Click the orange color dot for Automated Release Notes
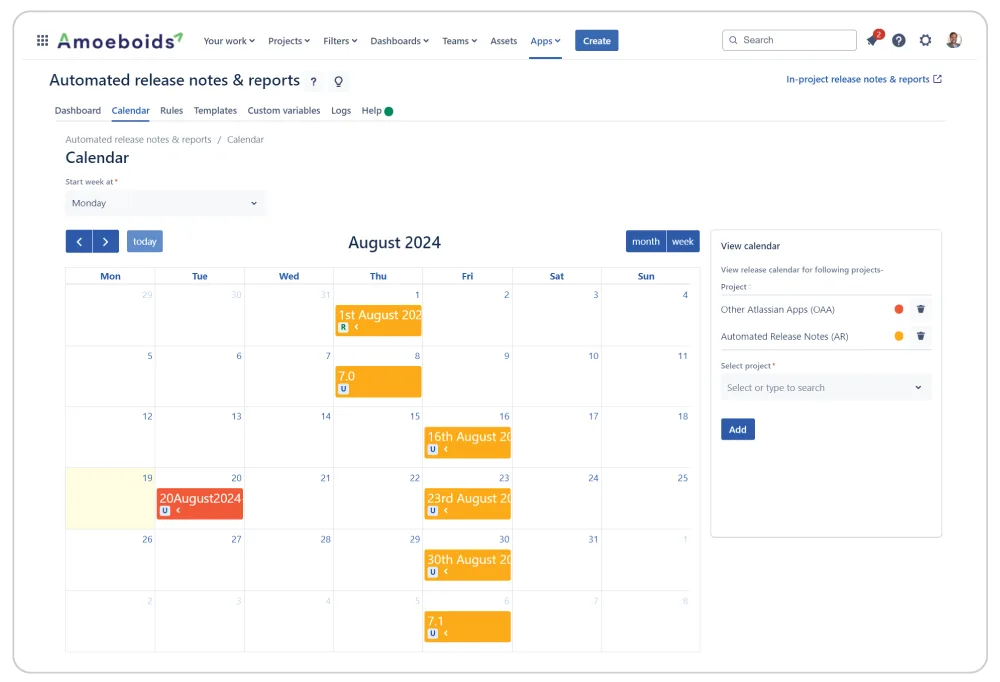The image size is (1000, 682). coord(898,336)
